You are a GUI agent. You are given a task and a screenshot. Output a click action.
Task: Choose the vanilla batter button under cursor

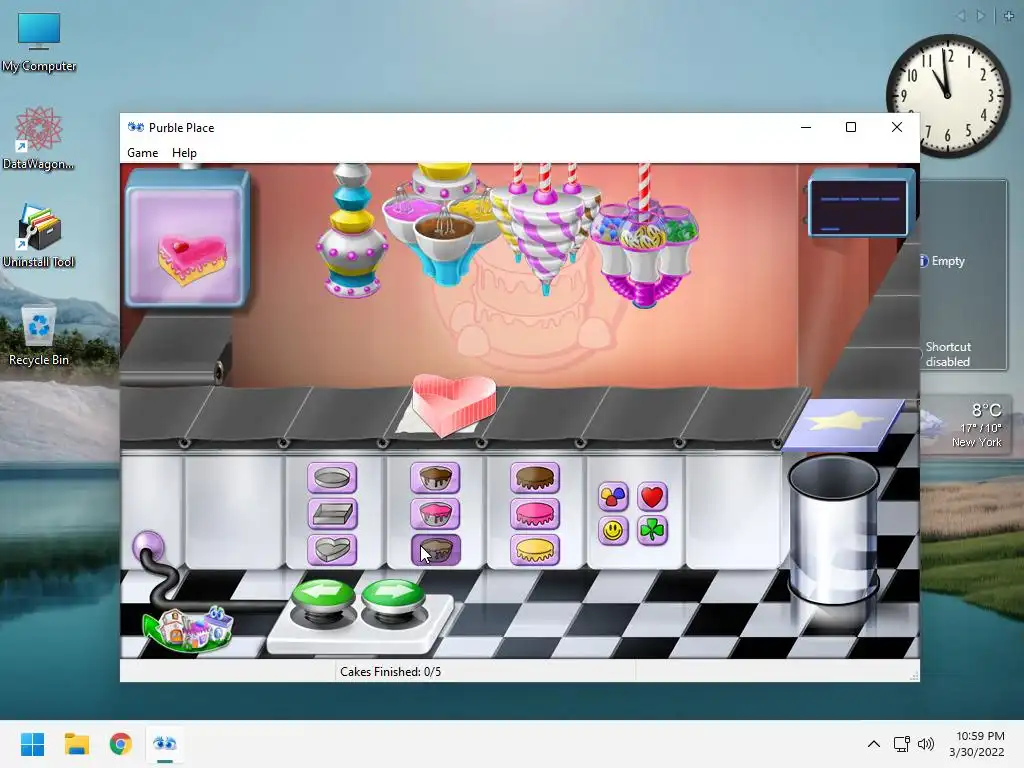coord(436,549)
